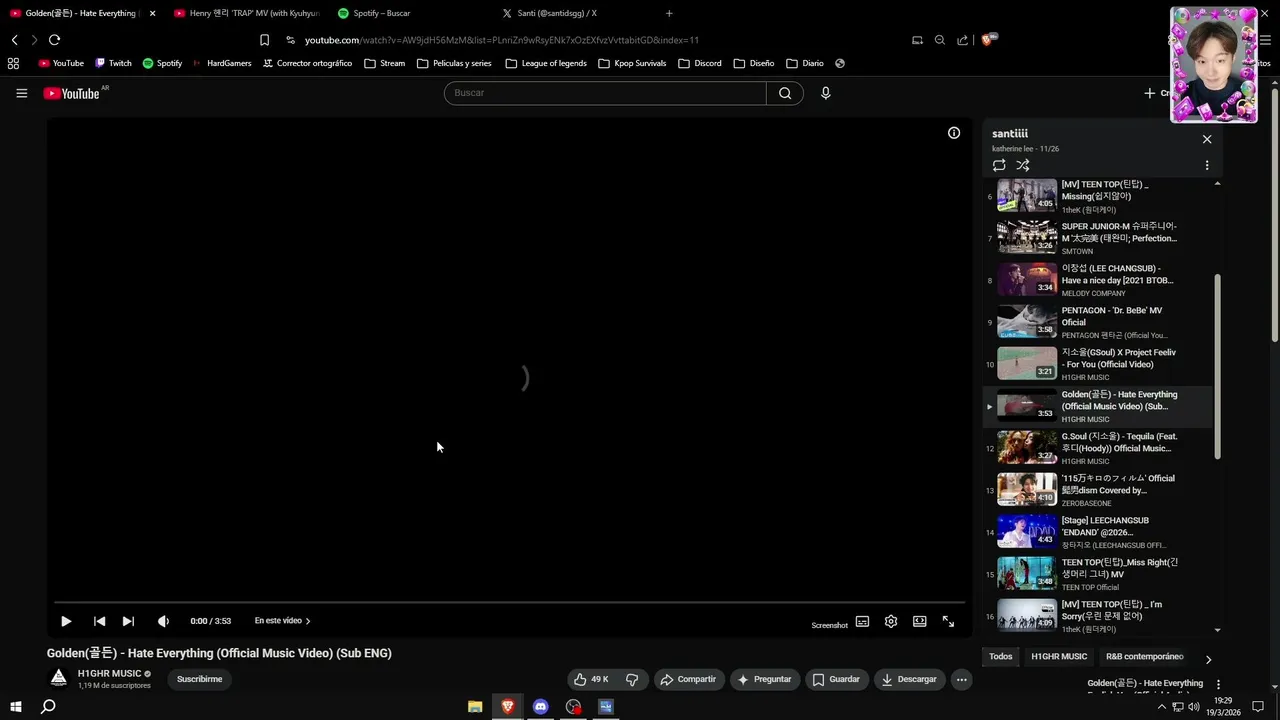The width and height of the screenshot is (1280, 720).
Task: Share the video via Compartir
Action: pos(688,679)
